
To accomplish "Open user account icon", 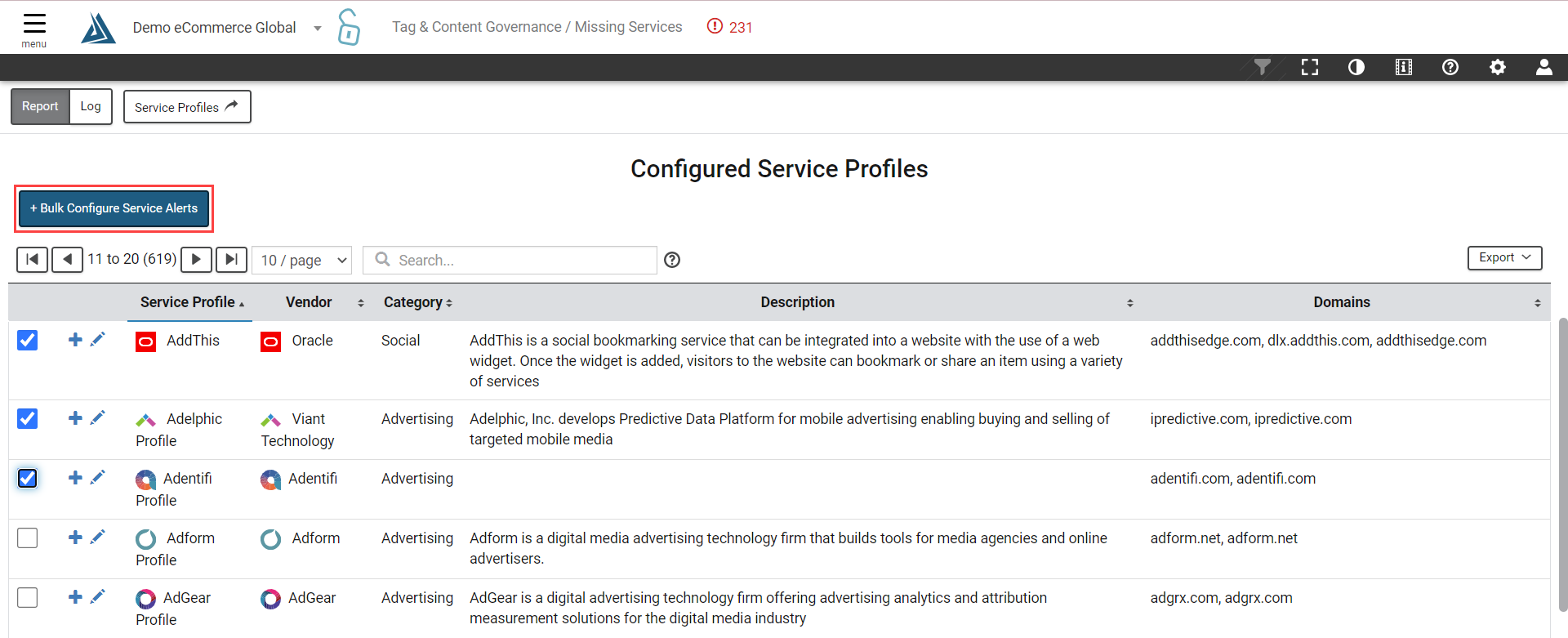I will tap(1544, 67).
